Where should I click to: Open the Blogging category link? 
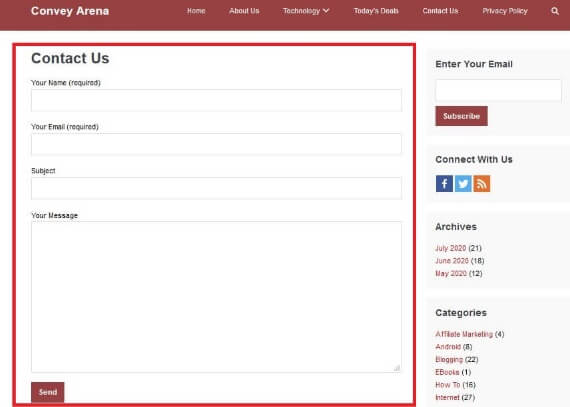tap(449, 360)
